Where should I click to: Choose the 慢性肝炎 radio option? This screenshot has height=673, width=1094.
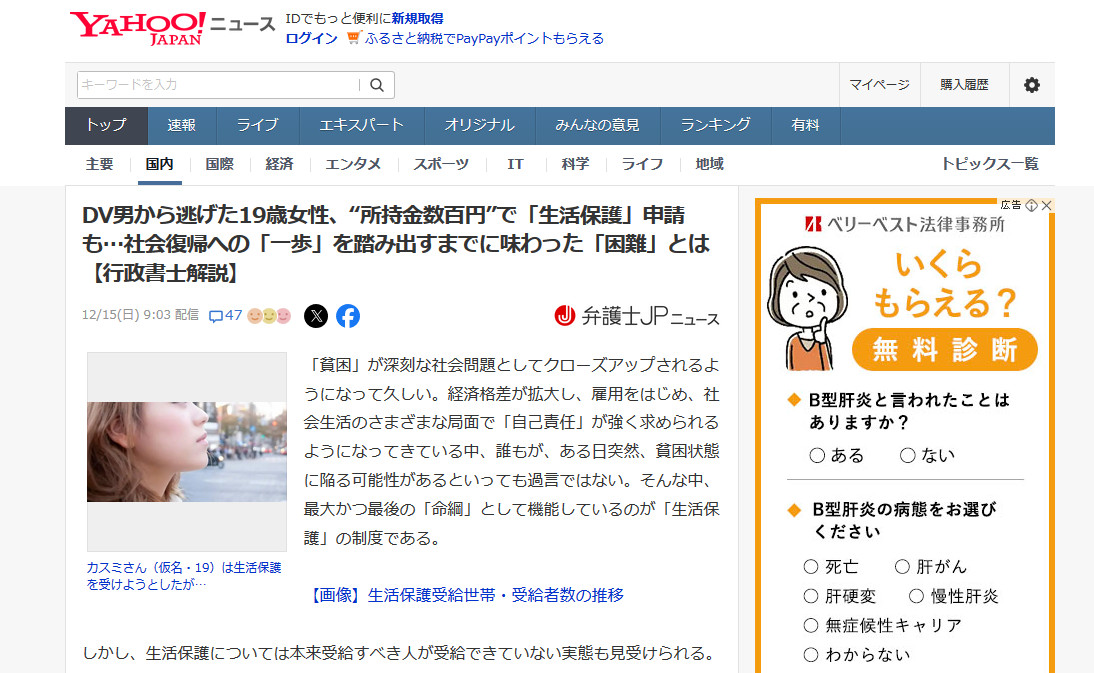point(916,596)
